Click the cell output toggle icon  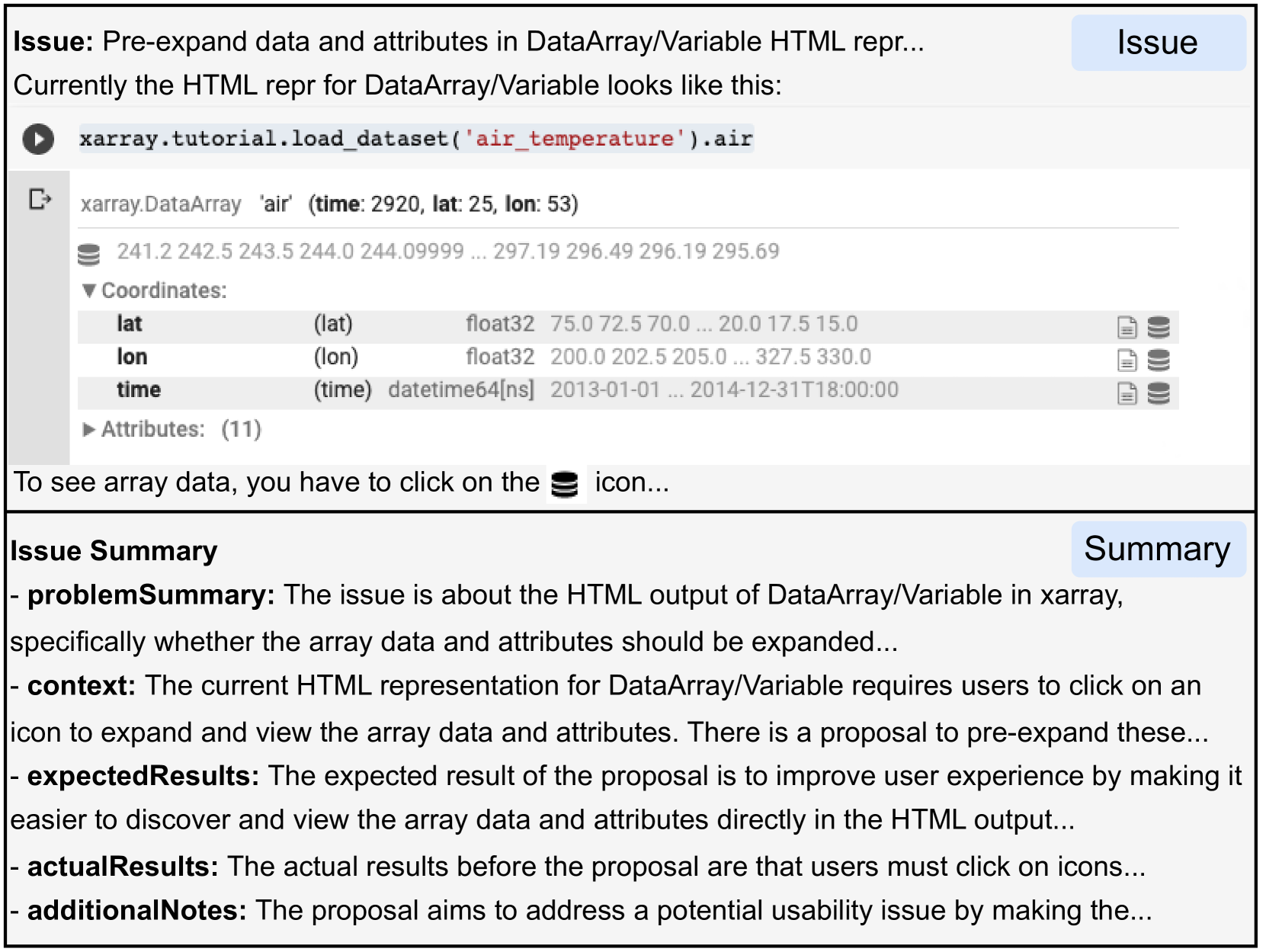click(x=40, y=200)
